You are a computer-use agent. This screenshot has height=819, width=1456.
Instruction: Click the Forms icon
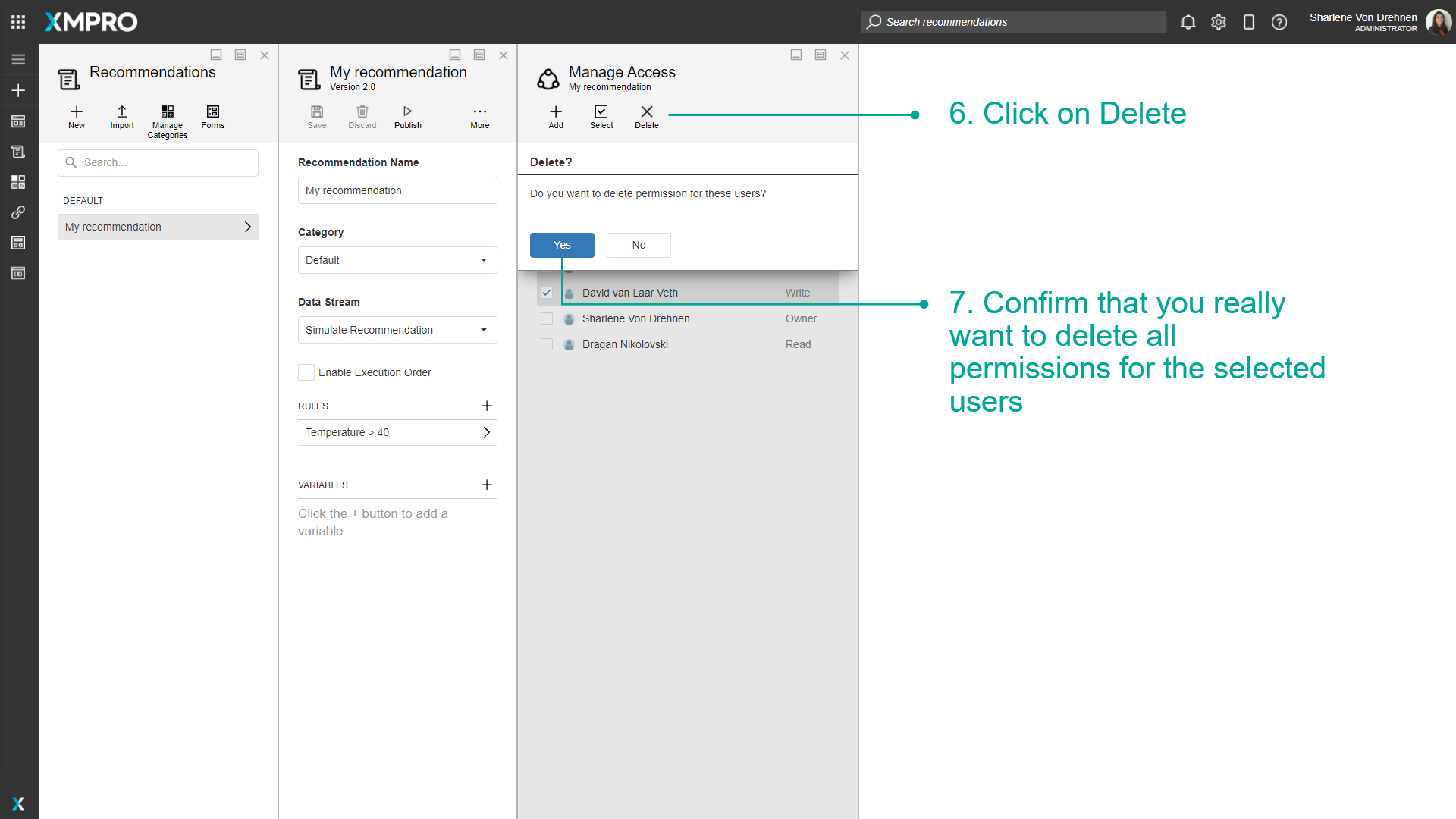pos(212,115)
